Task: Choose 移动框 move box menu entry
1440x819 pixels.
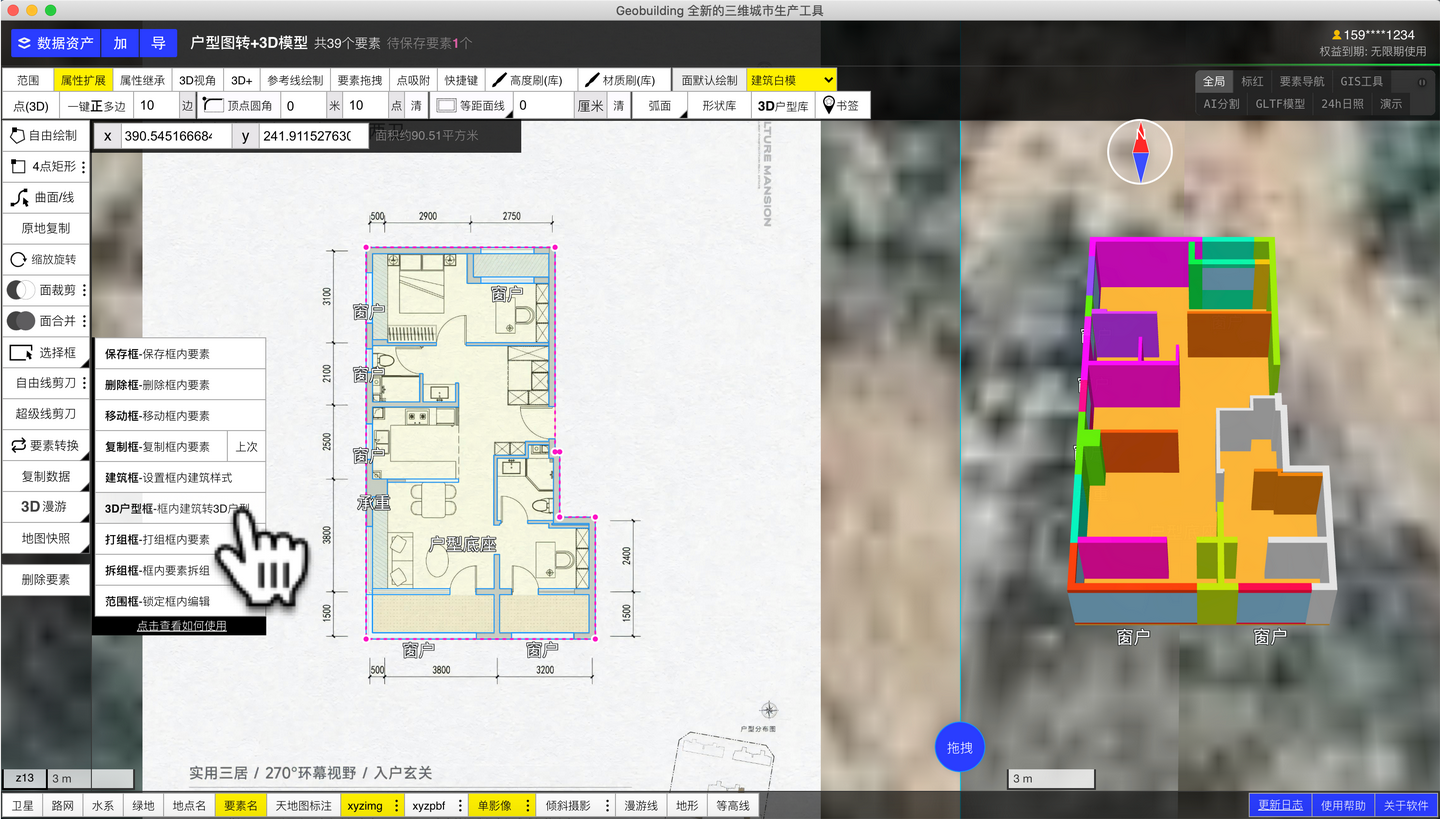Action: 180,415
